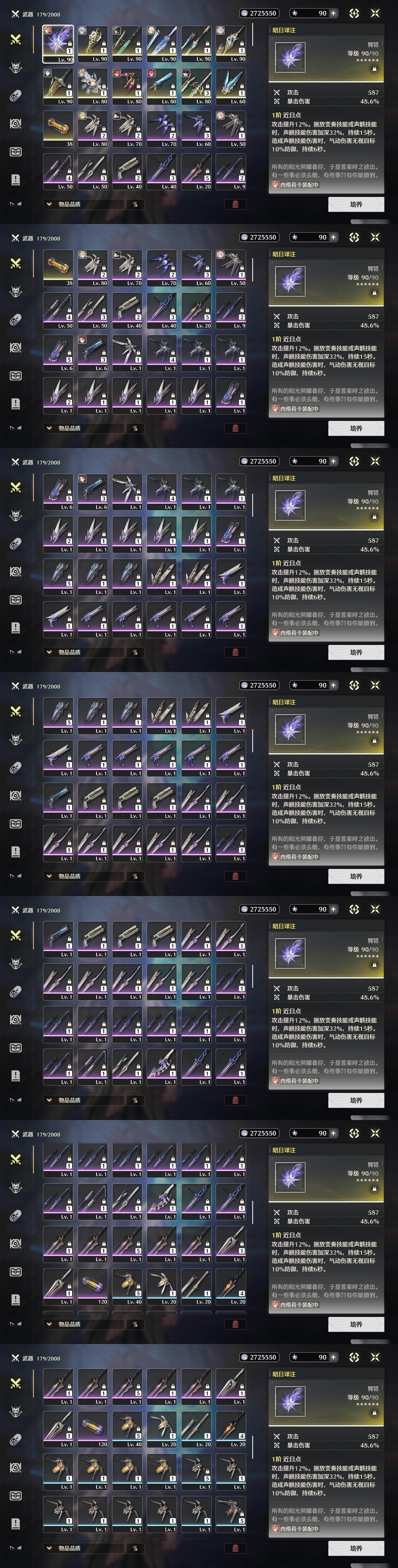Click the chain-link icon in topmost sidebar
Image resolution: width=398 pixels, height=1568 pixels.
(x=16, y=95)
